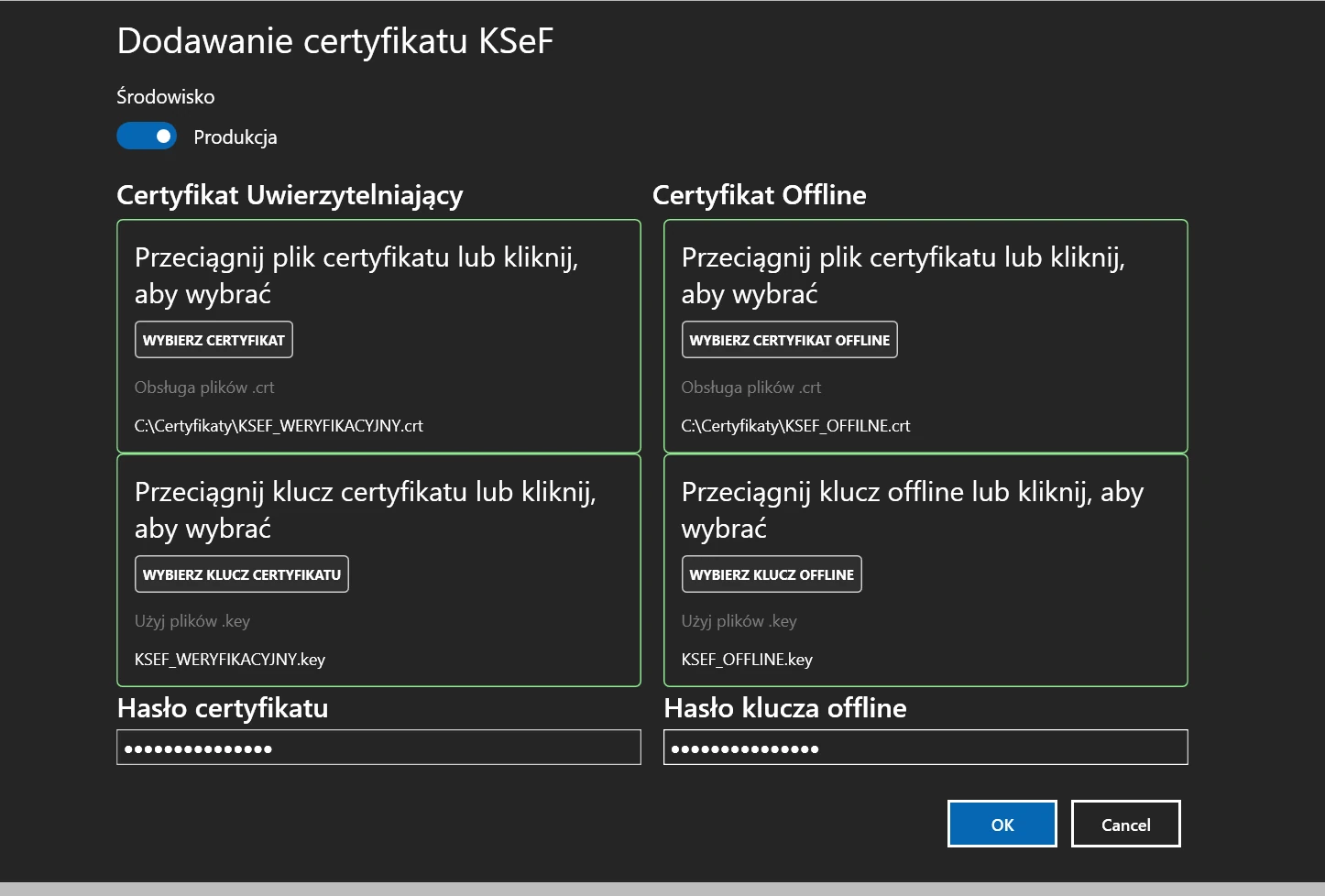Click the KSEF_OFFLINE.key file name
Screen dimensions: 1325x896
tap(747, 660)
